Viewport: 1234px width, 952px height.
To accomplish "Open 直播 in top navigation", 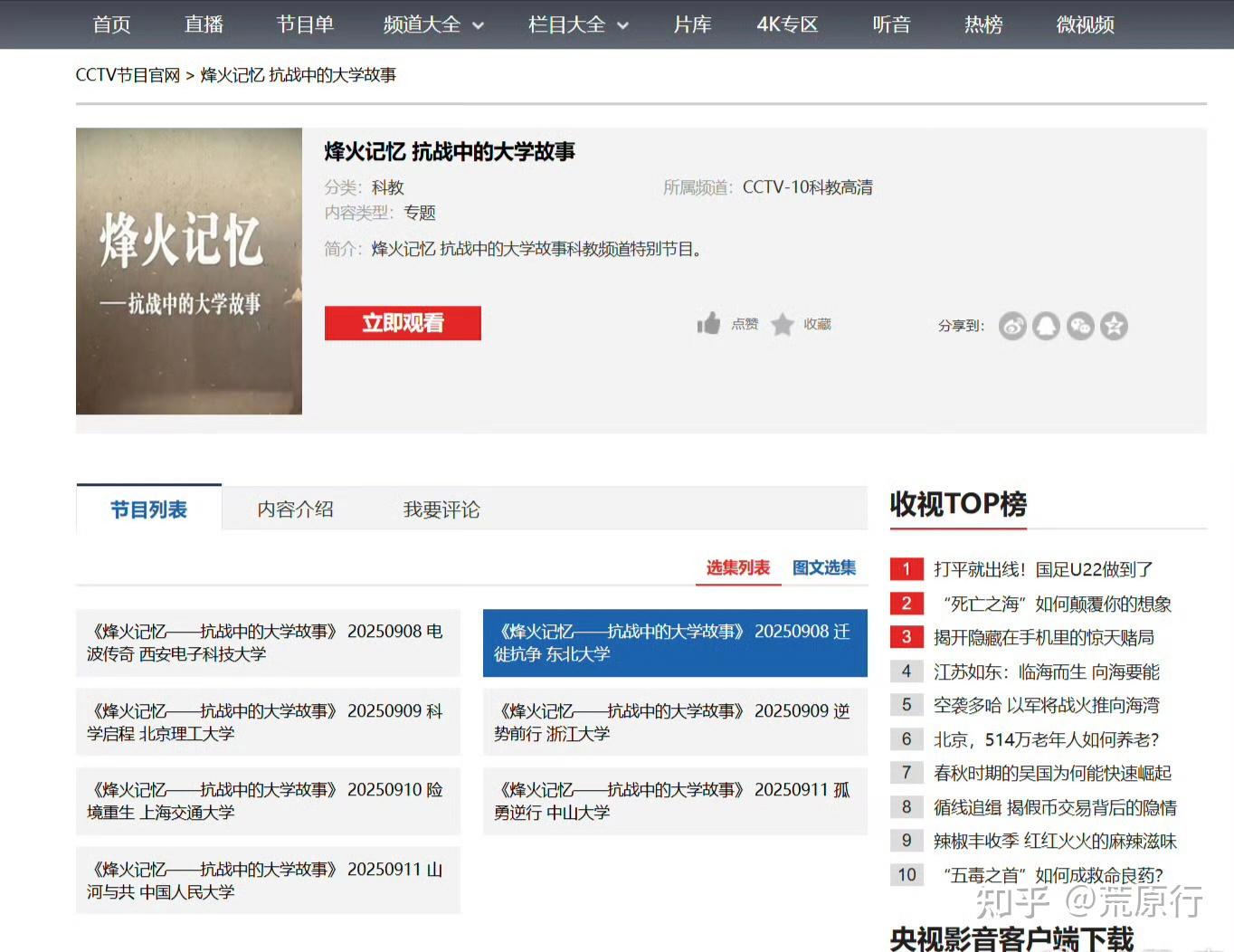I will [204, 24].
